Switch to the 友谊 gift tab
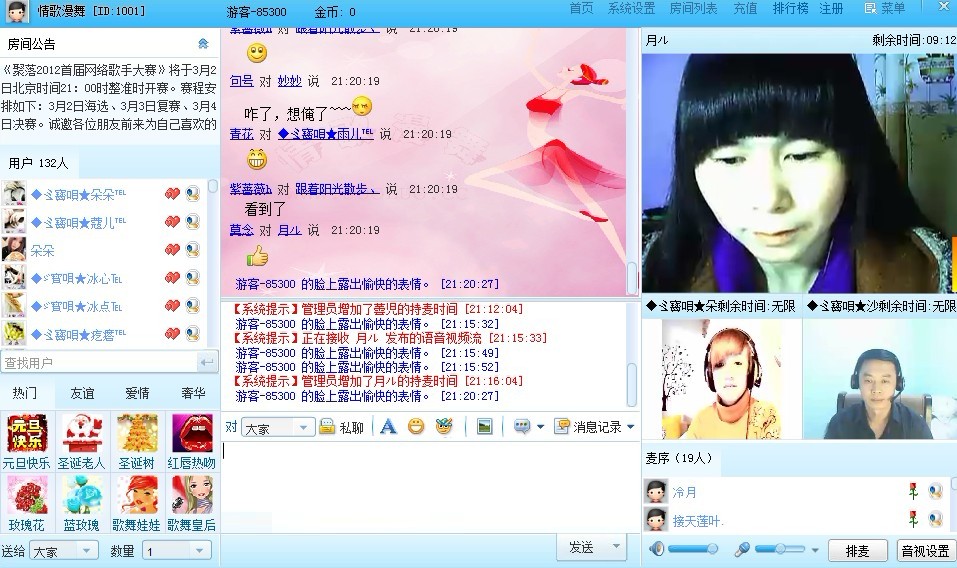Viewport: 957px width, 568px height. [82, 394]
